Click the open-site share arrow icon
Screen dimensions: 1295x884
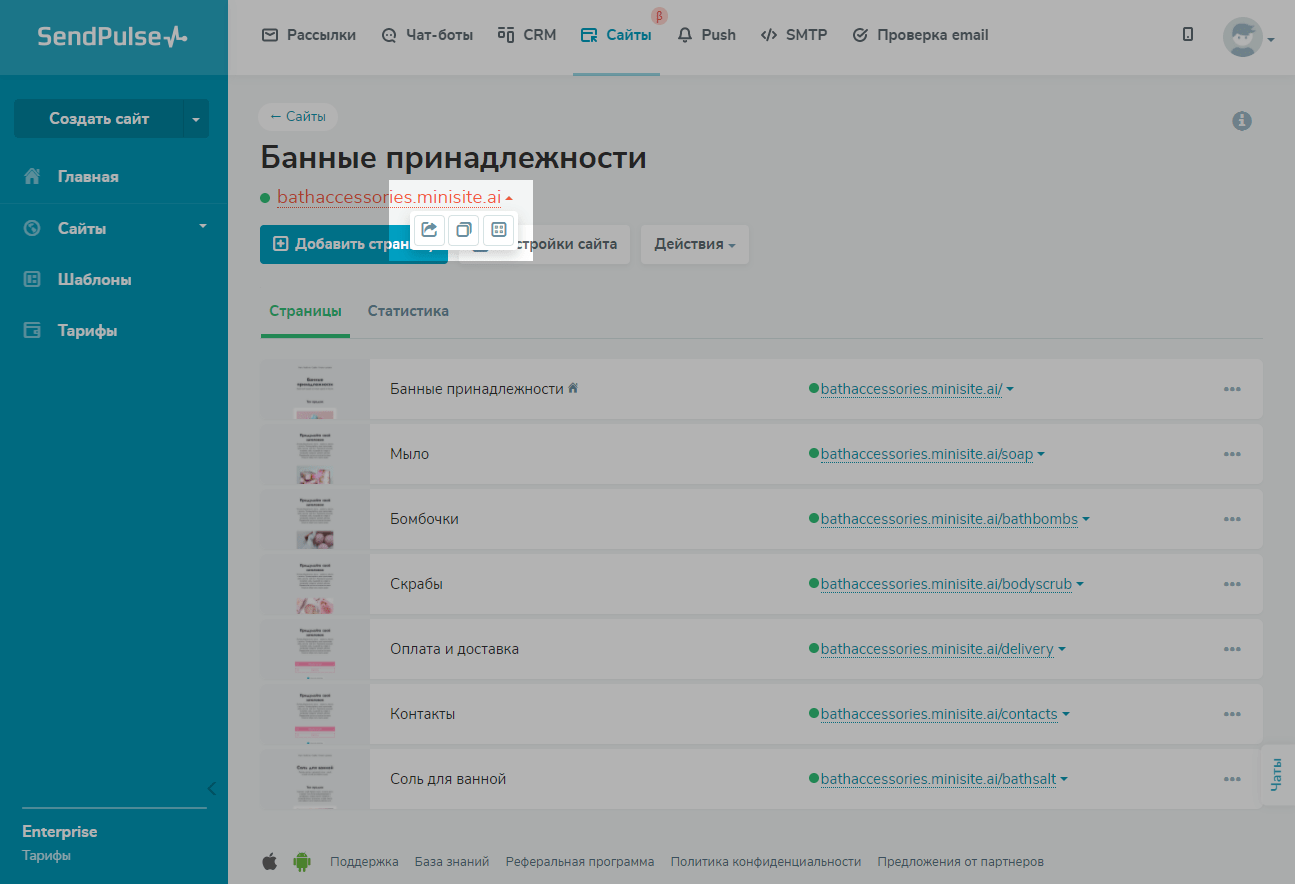pyautogui.click(x=429, y=230)
